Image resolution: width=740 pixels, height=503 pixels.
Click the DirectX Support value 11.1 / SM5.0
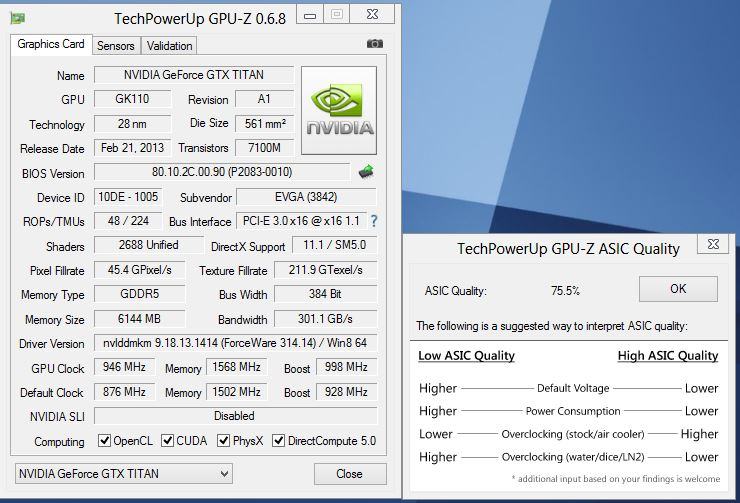(335, 245)
